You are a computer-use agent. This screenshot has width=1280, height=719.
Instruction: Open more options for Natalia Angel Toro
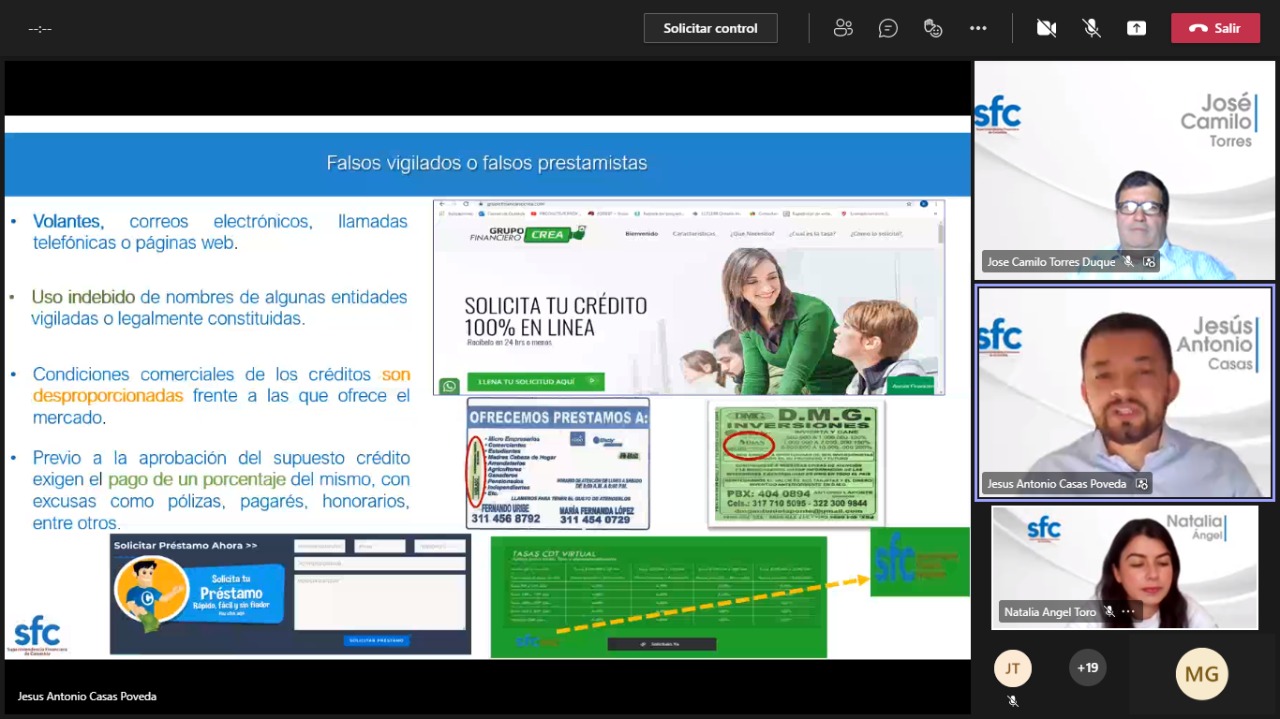[x=1128, y=612]
